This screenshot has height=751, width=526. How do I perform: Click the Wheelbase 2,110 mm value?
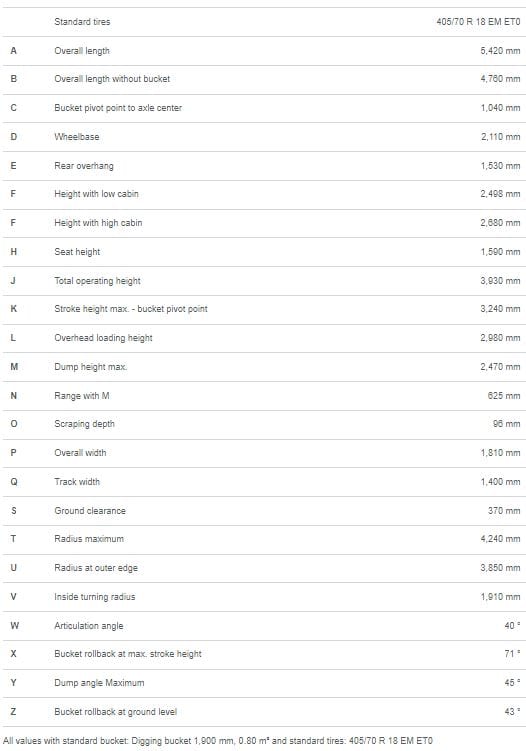(x=500, y=137)
